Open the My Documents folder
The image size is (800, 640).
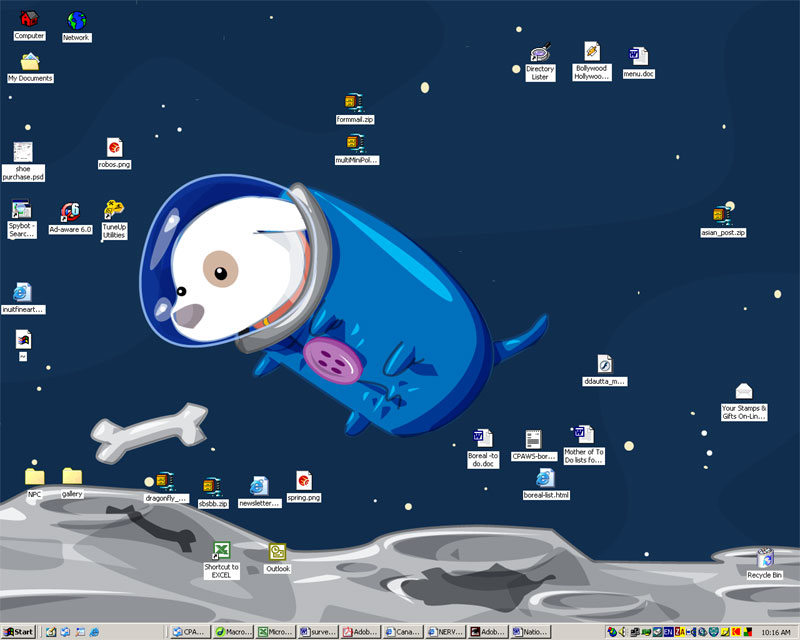(30, 63)
